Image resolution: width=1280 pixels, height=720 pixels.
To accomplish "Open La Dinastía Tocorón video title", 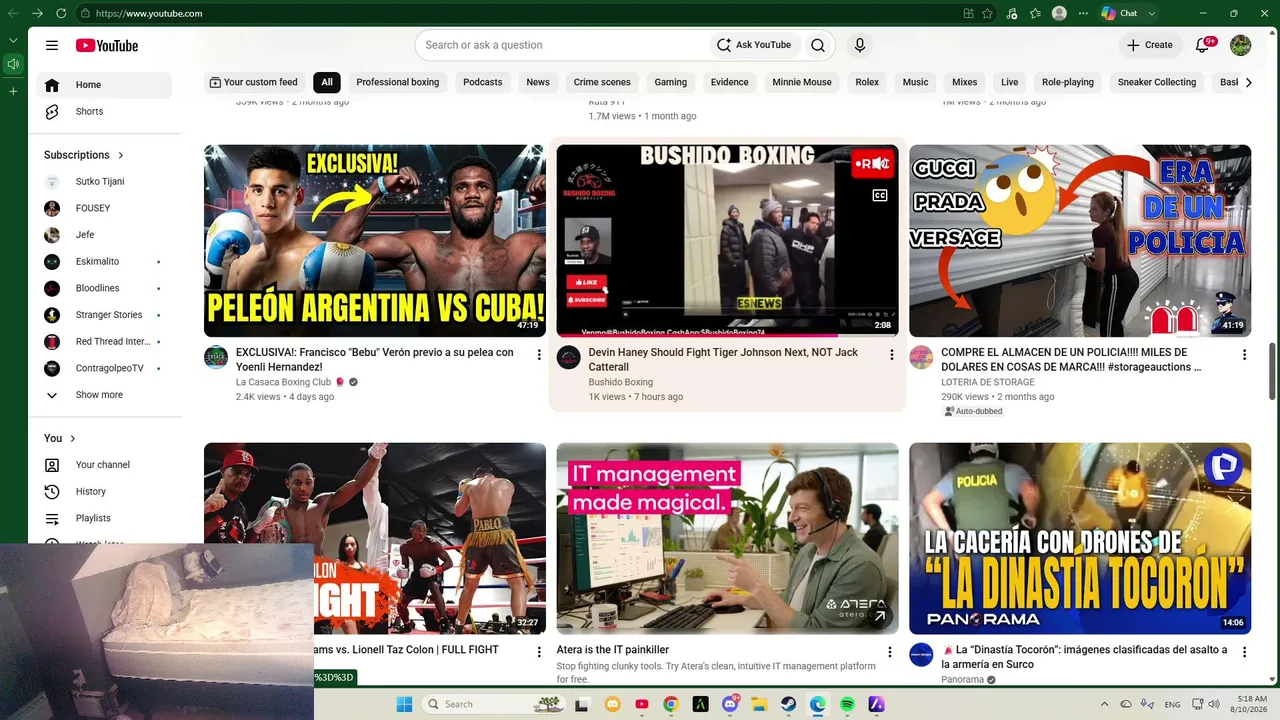I will (x=1084, y=657).
